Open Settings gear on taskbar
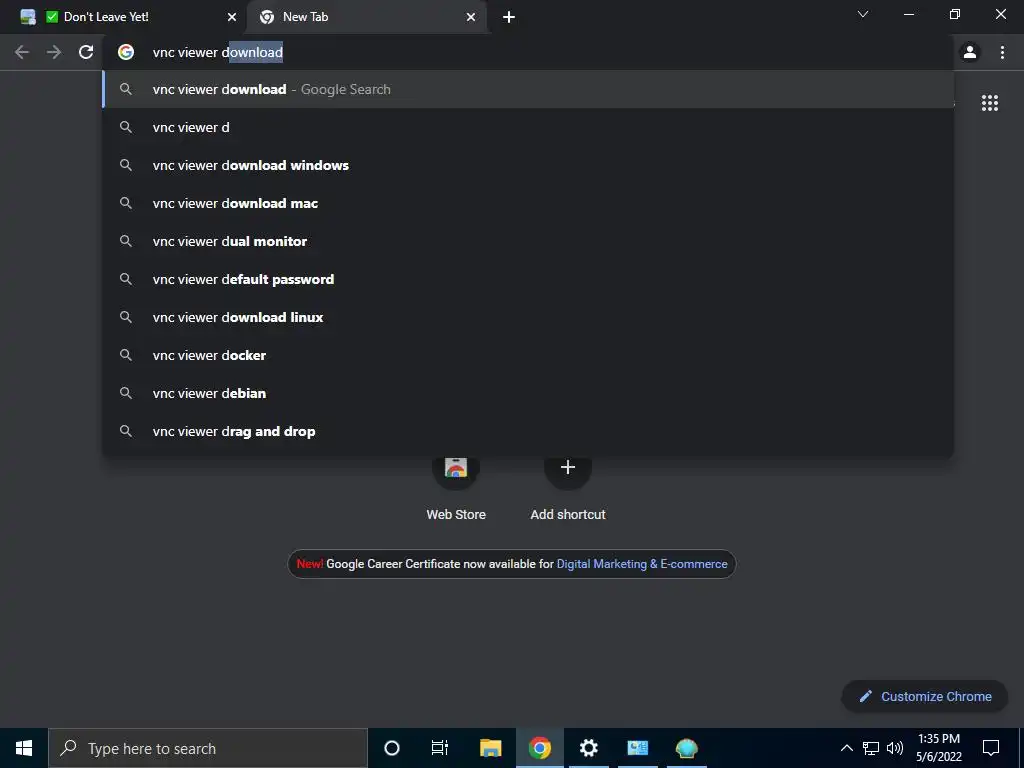The image size is (1024, 768). point(588,748)
